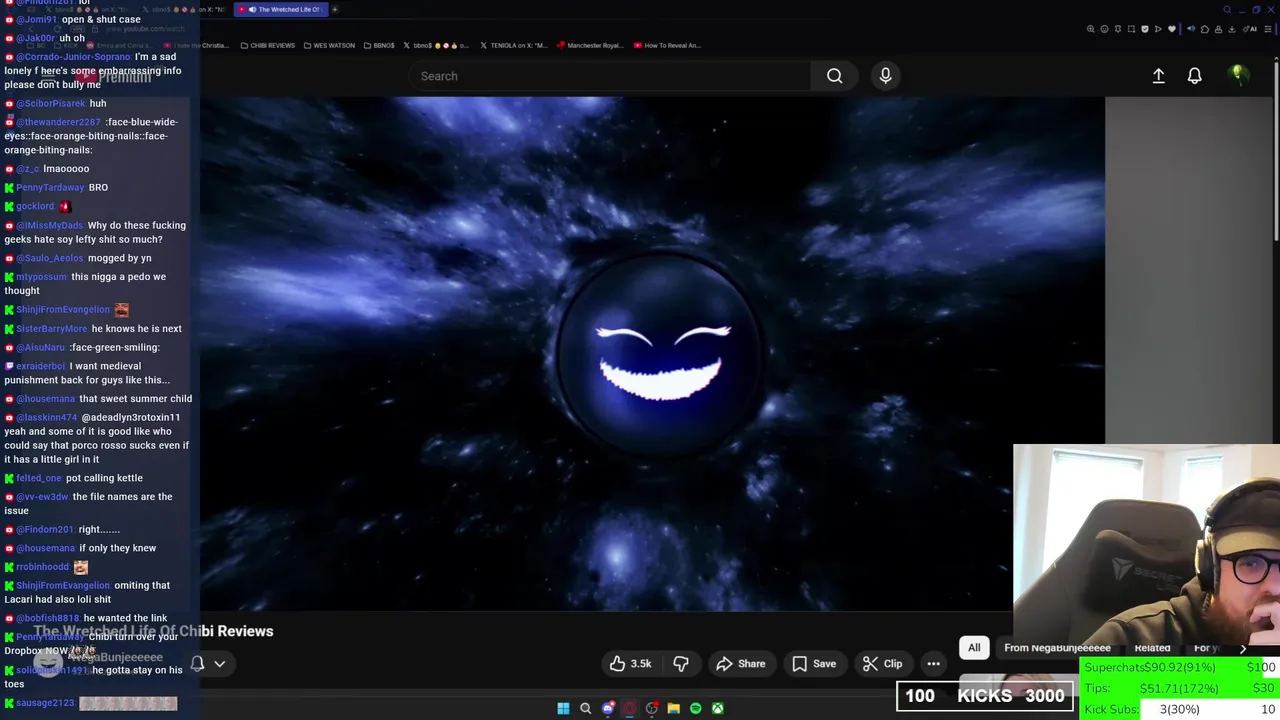Image resolution: width=1280 pixels, height=720 pixels.
Task: Toggle the channel subscription notification bell
Action: (x=198, y=663)
